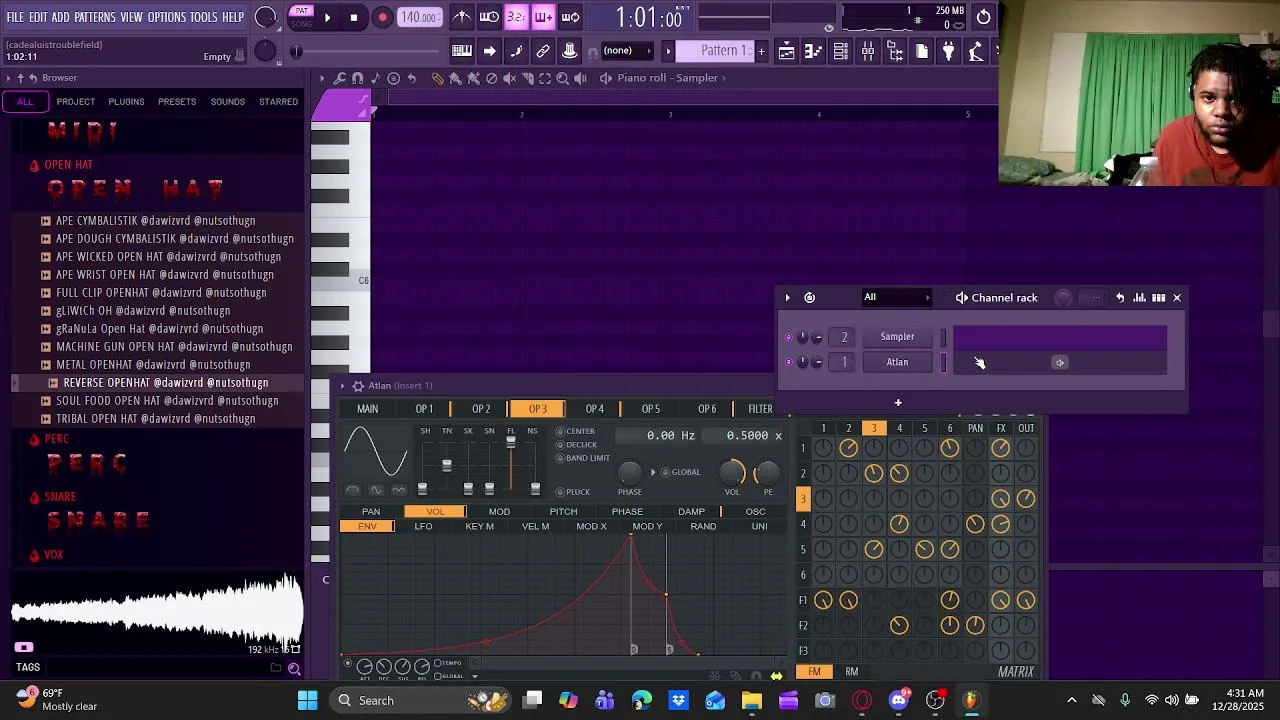Open the Channel rack All filter dropdown
Screen dimensions: 1280x720
pos(896,297)
